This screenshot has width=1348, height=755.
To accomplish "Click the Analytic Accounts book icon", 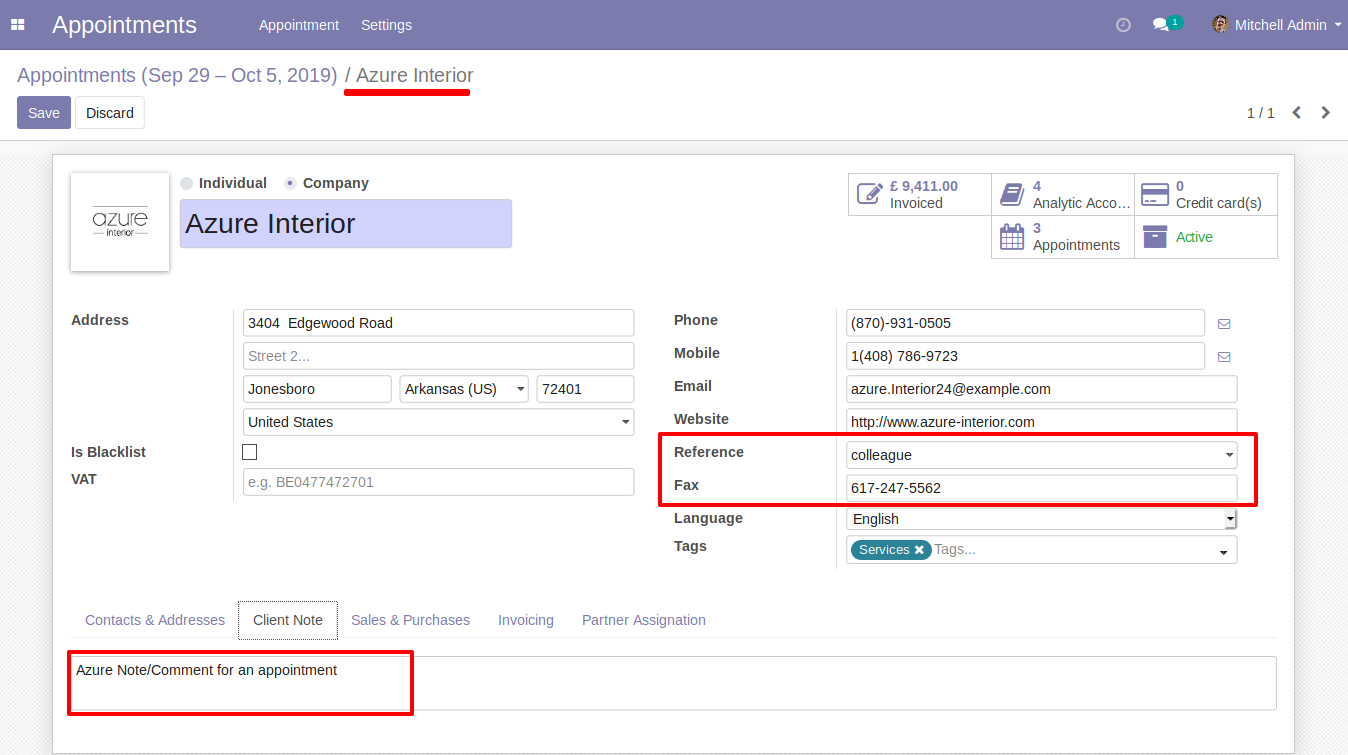I will (x=1013, y=194).
